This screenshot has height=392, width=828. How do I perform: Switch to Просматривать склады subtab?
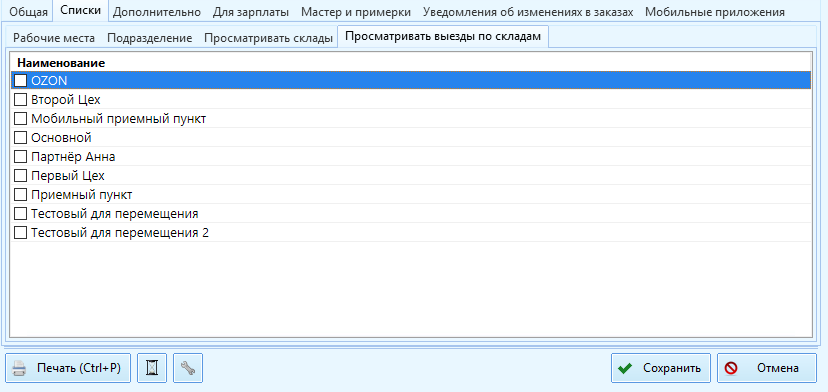[x=268, y=38]
